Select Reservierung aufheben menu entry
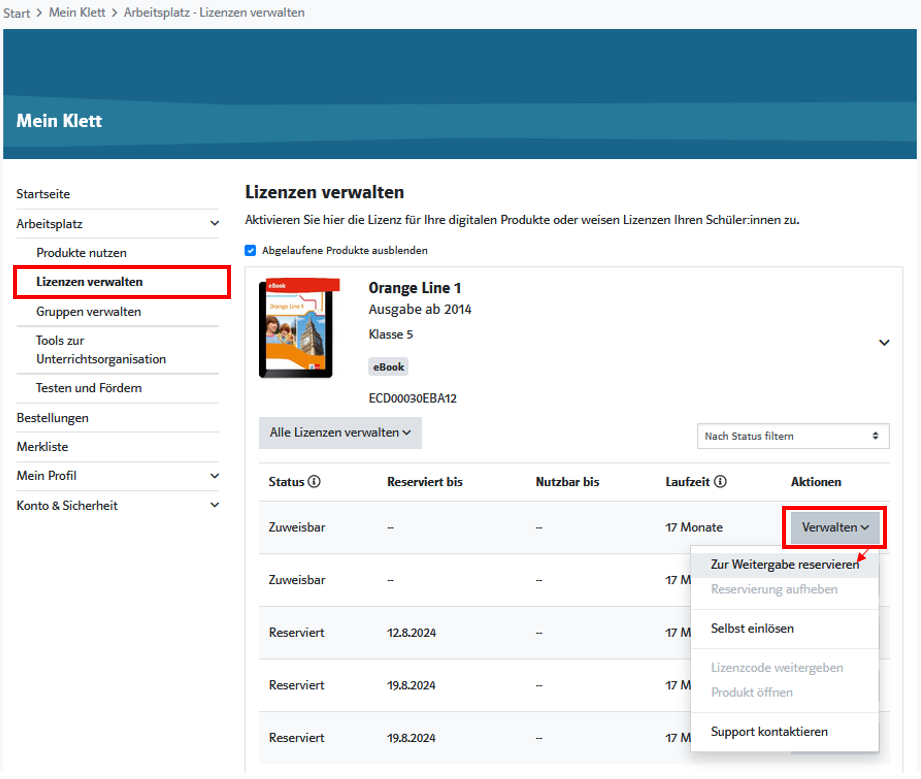Viewport: 921px width, 779px height. [x=774, y=589]
